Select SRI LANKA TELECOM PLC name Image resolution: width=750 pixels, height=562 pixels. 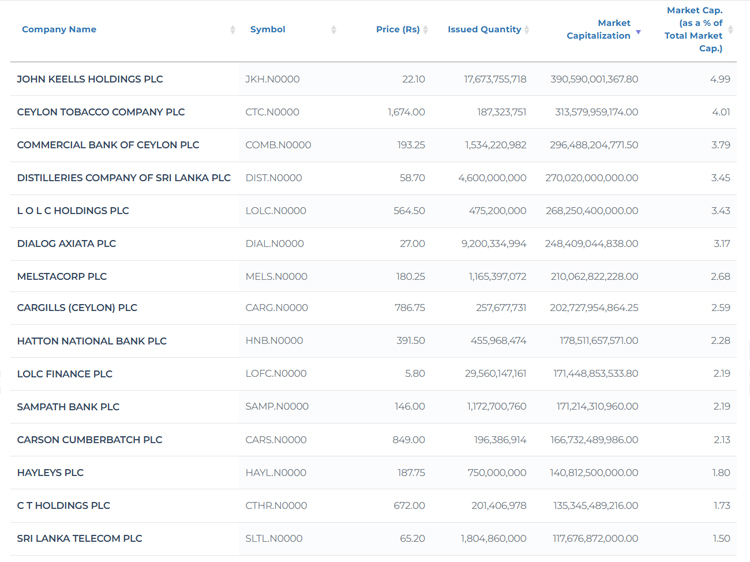pyautogui.click(x=79, y=539)
